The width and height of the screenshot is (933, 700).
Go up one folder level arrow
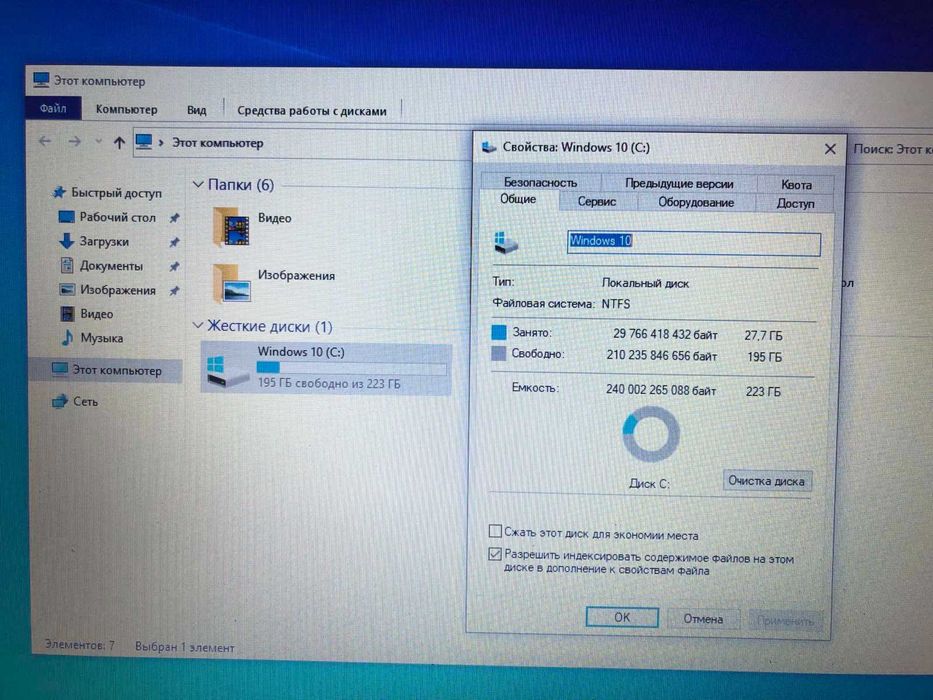click(x=119, y=143)
